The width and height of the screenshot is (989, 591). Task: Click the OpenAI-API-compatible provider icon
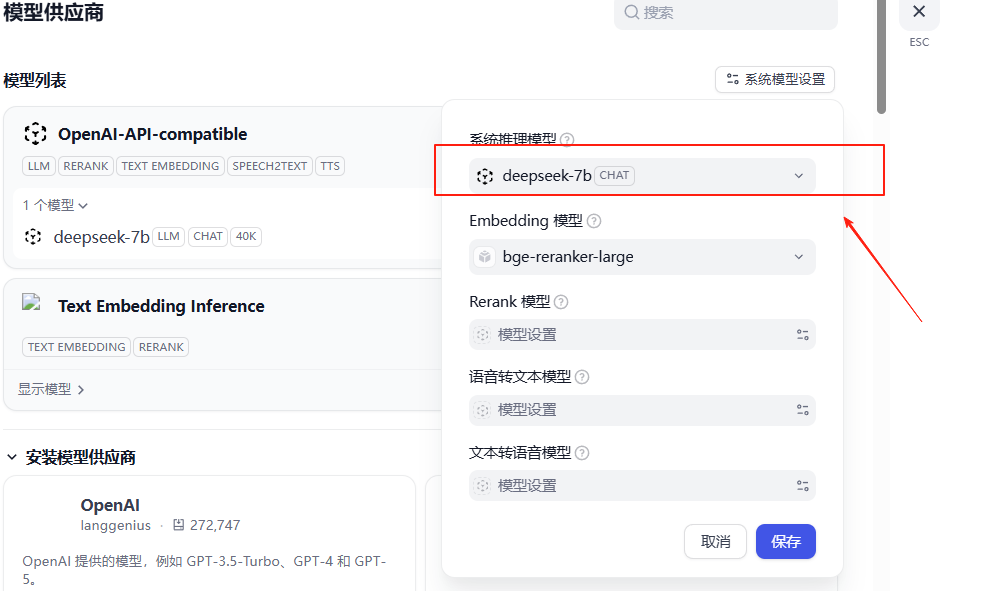pos(36,133)
